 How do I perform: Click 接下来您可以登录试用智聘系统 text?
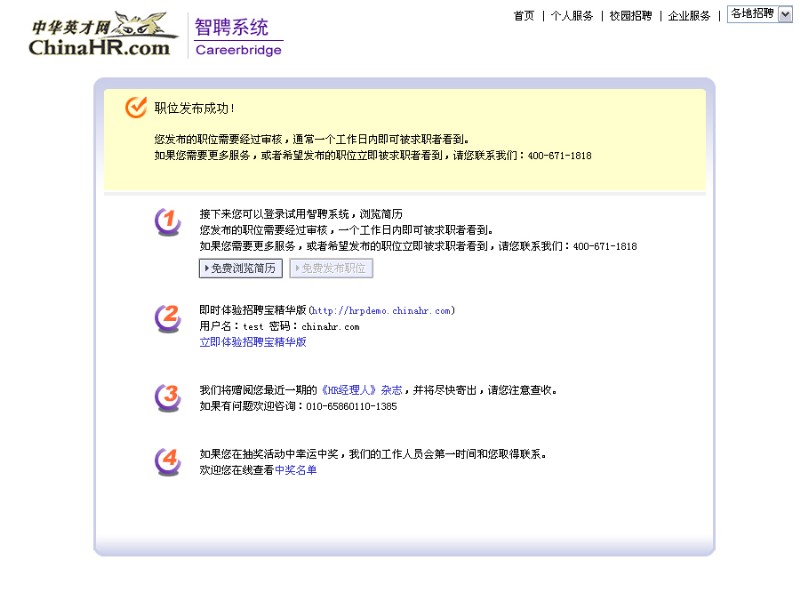coord(274,214)
